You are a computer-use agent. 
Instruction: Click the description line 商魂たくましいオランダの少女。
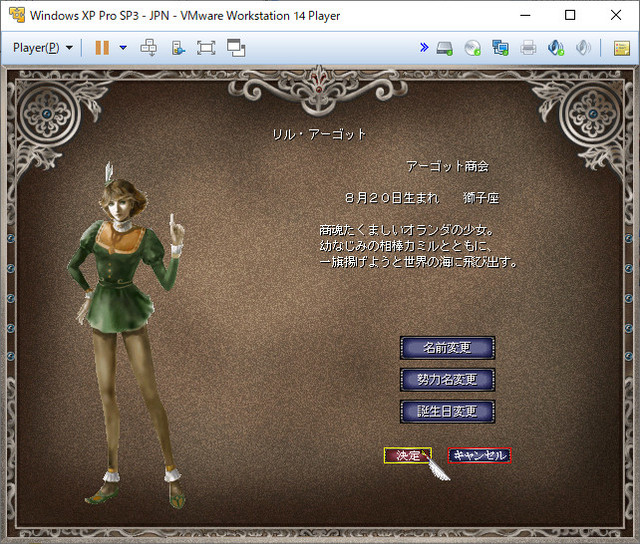[407, 230]
